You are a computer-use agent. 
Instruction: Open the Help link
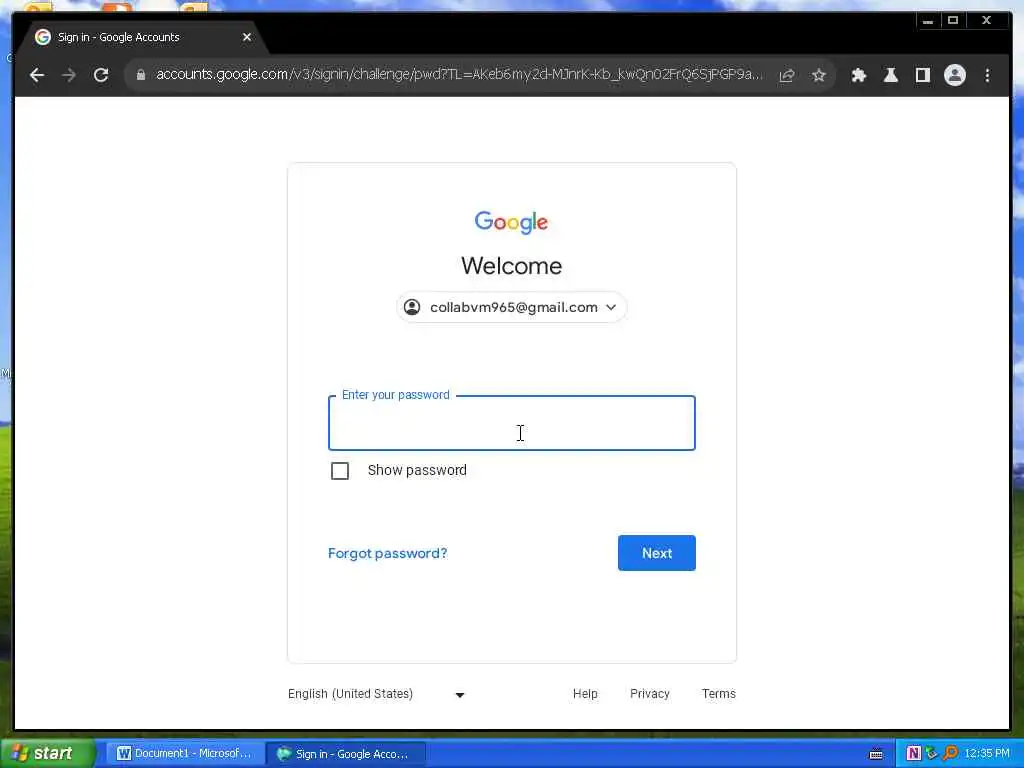(x=585, y=694)
